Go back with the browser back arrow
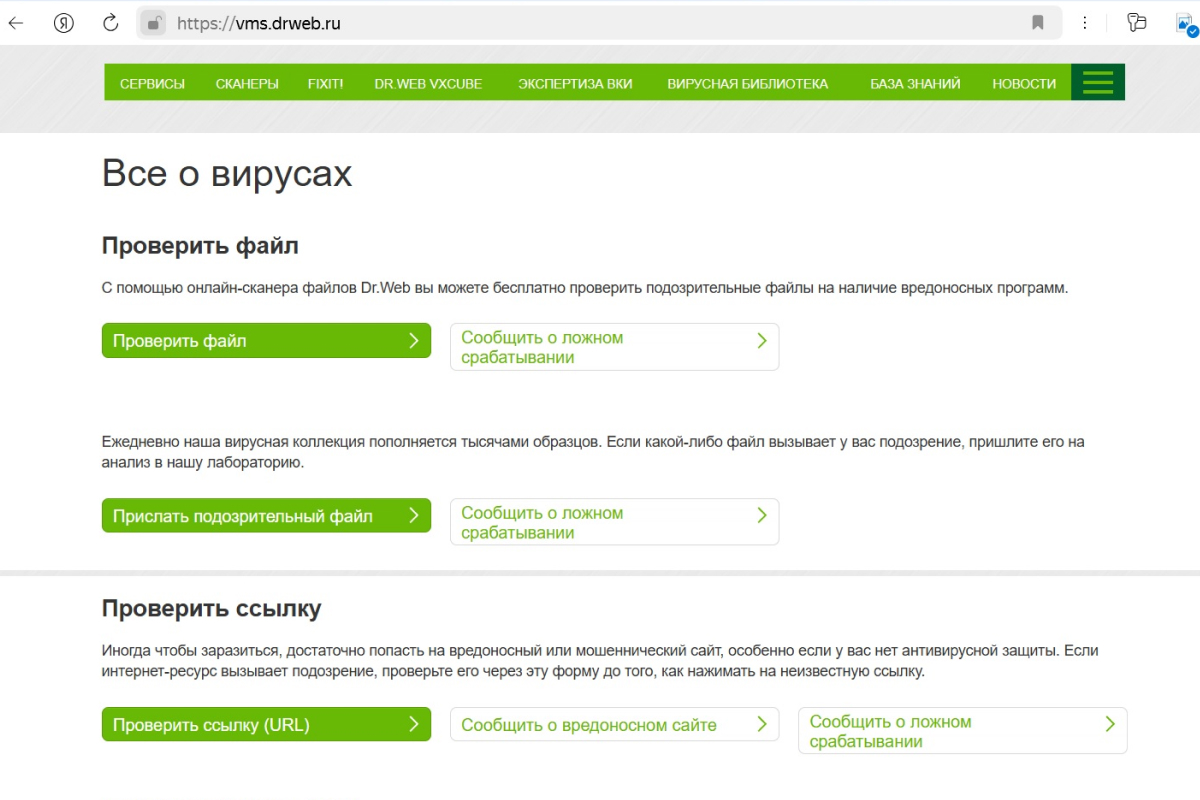 pyautogui.click(x=16, y=23)
